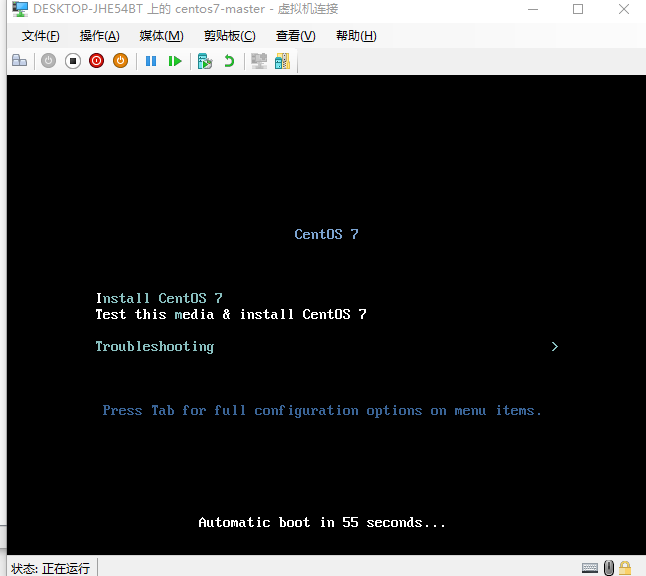Click the window title bar VM icon
Image resolution: width=646 pixels, height=576 pixels.
pyautogui.click(x=20, y=9)
